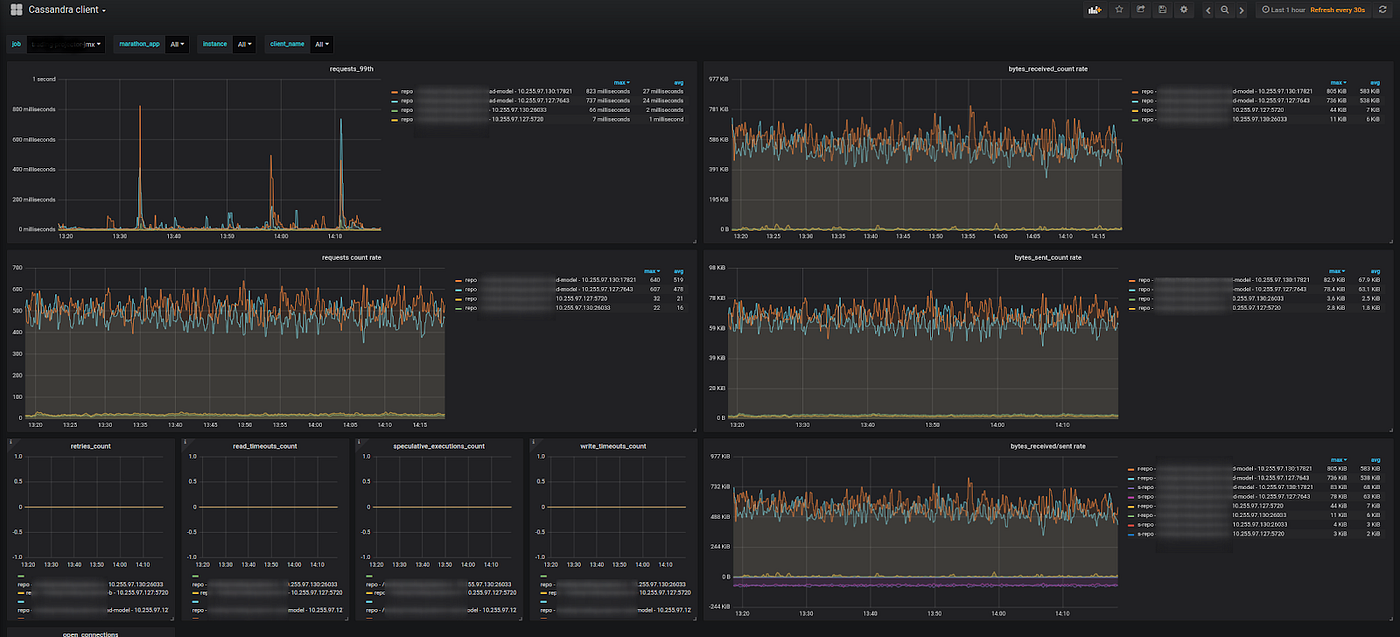Image resolution: width=1400 pixels, height=637 pixels.
Task: Click the Grafana dashboards grid icon
Action: (x=16, y=10)
